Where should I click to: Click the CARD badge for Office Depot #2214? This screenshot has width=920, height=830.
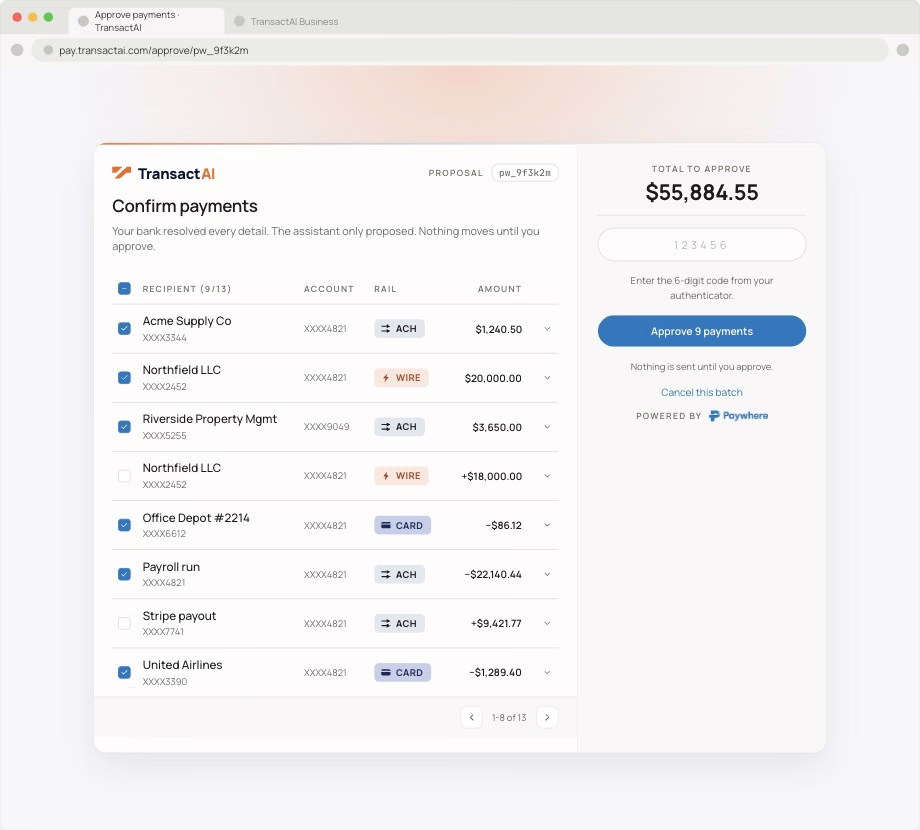pos(402,526)
